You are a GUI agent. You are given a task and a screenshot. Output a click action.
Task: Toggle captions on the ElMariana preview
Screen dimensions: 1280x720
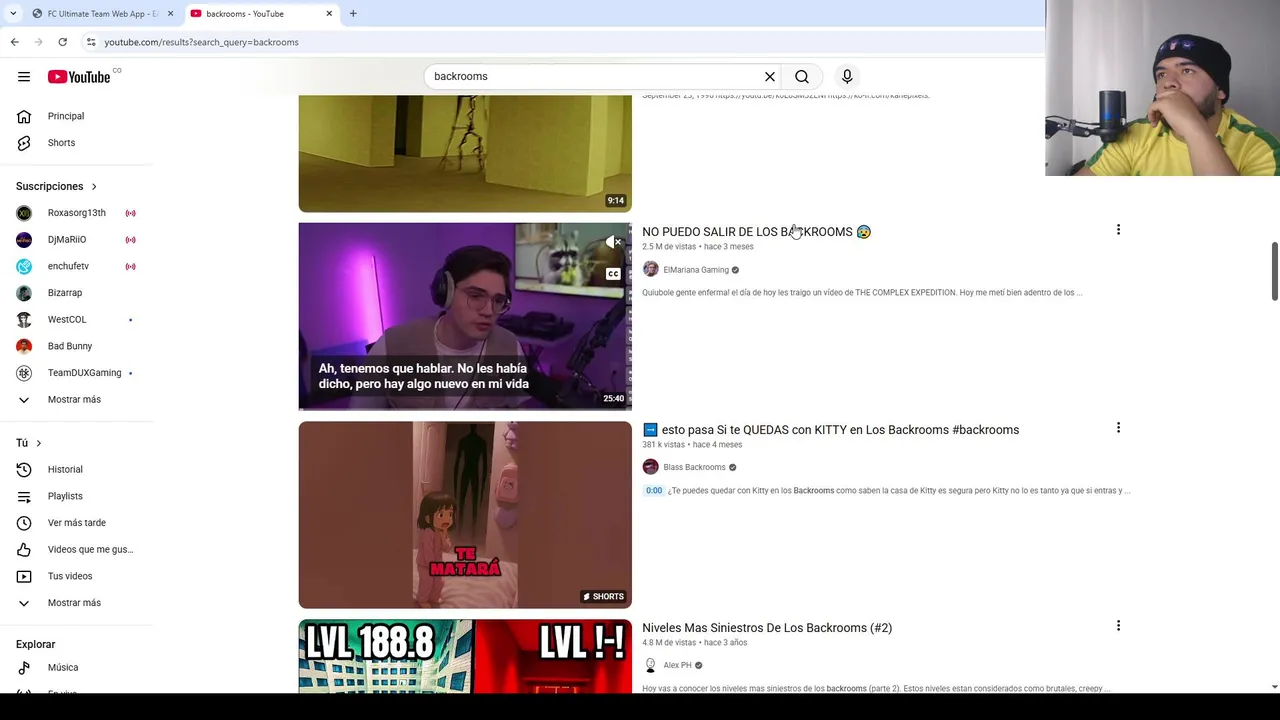[613, 274]
